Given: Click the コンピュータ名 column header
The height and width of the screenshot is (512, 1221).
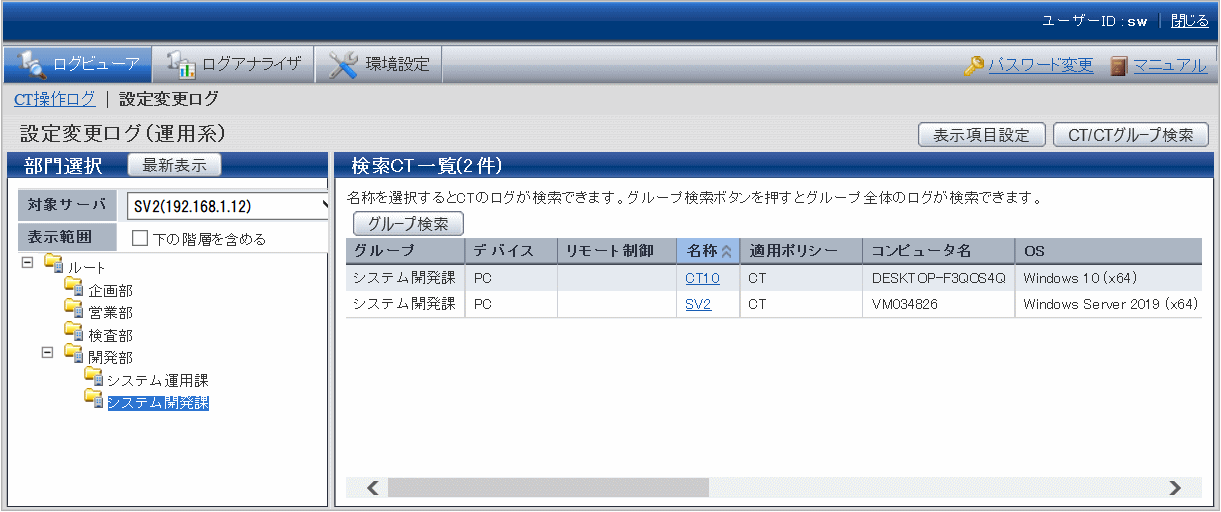Looking at the screenshot, I should (x=938, y=251).
